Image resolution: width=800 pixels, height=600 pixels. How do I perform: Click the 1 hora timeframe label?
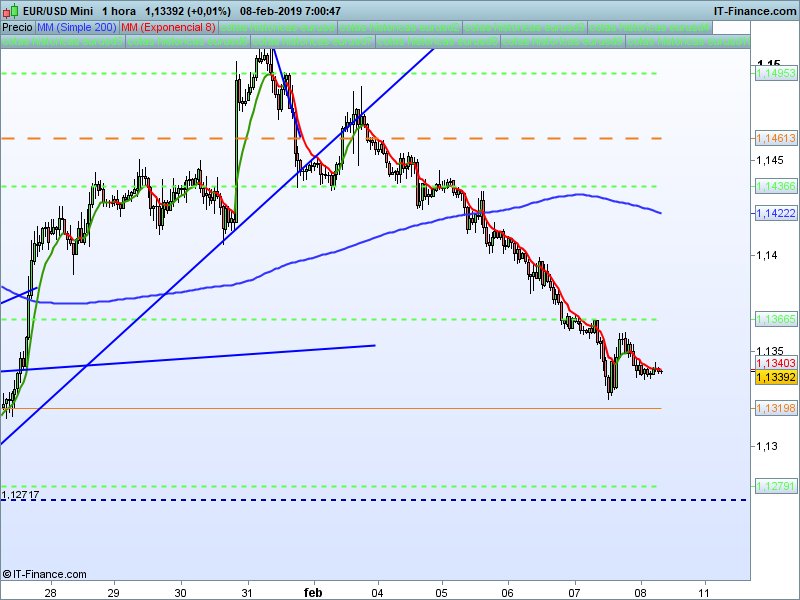[119, 11]
